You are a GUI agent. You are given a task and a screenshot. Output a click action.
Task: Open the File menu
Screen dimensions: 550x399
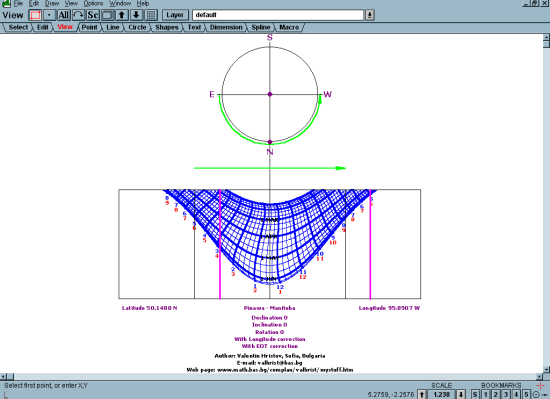(x=18, y=4)
